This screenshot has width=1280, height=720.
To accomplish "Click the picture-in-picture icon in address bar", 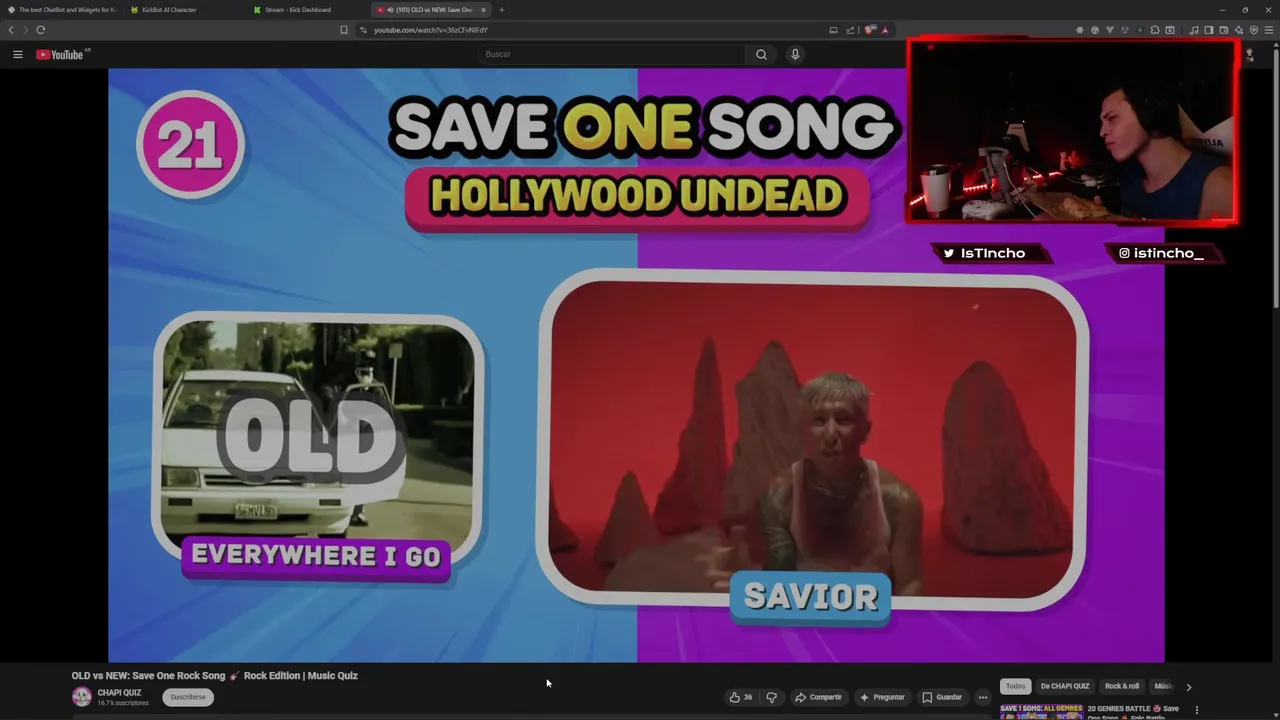I will [833, 30].
